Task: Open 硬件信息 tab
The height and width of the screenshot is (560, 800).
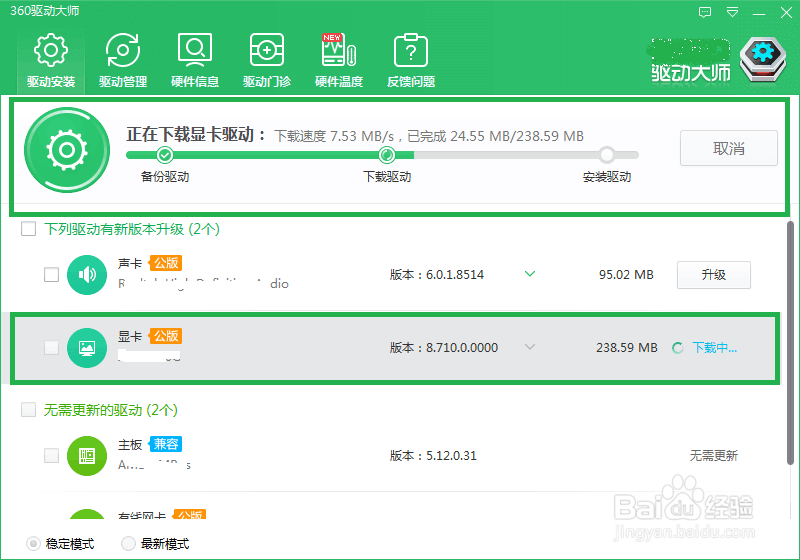Action: point(195,61)
